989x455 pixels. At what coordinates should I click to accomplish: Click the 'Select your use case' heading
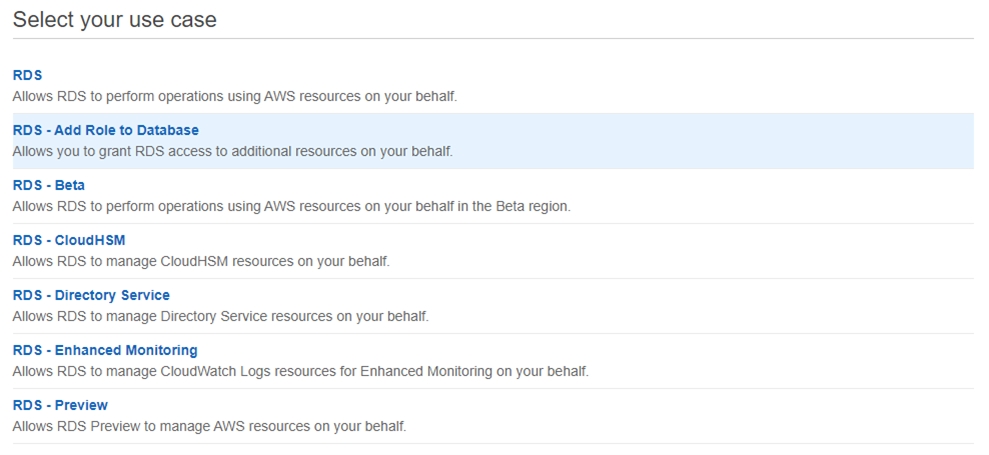114,19
